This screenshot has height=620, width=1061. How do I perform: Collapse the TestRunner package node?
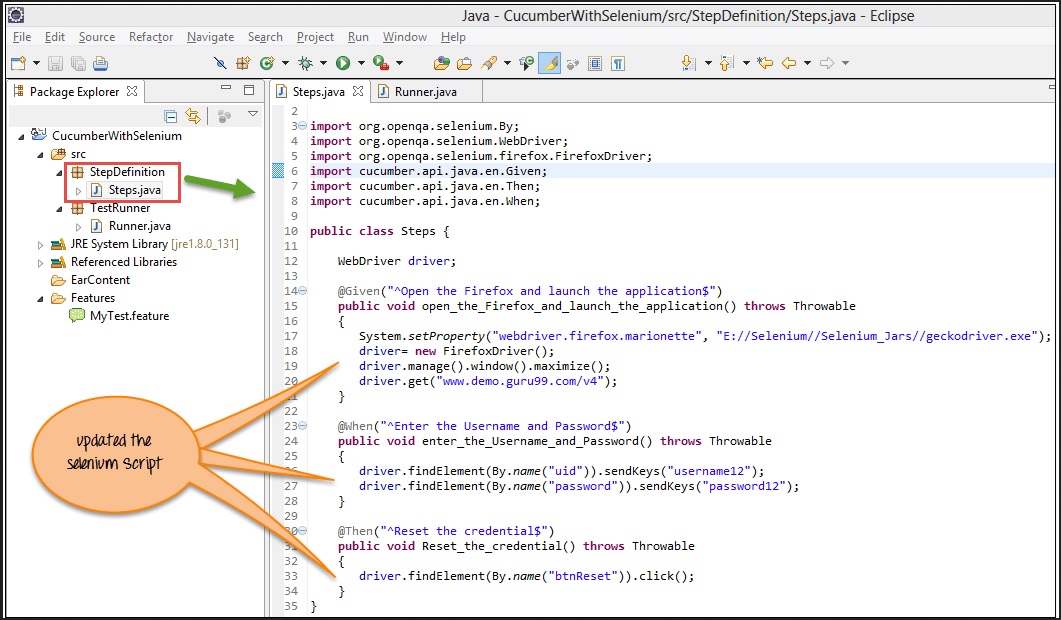click(60, 208)
